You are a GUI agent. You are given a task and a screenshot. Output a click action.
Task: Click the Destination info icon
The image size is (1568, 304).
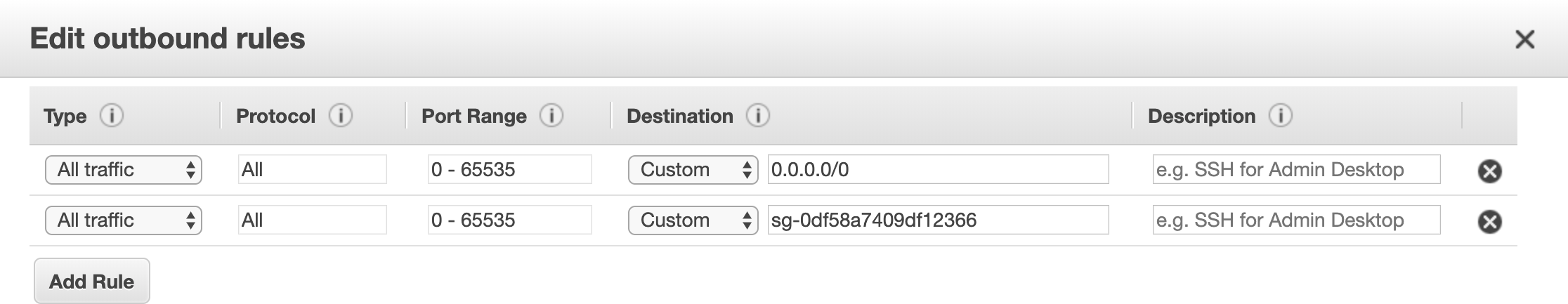[x=757, y=115]
